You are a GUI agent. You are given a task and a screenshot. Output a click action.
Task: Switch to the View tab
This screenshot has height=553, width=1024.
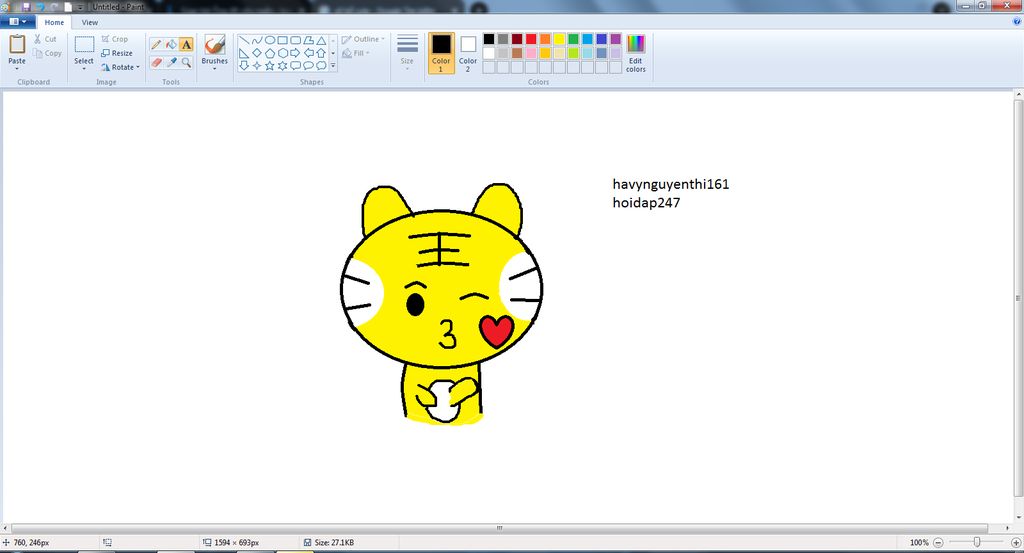[90, 22]
